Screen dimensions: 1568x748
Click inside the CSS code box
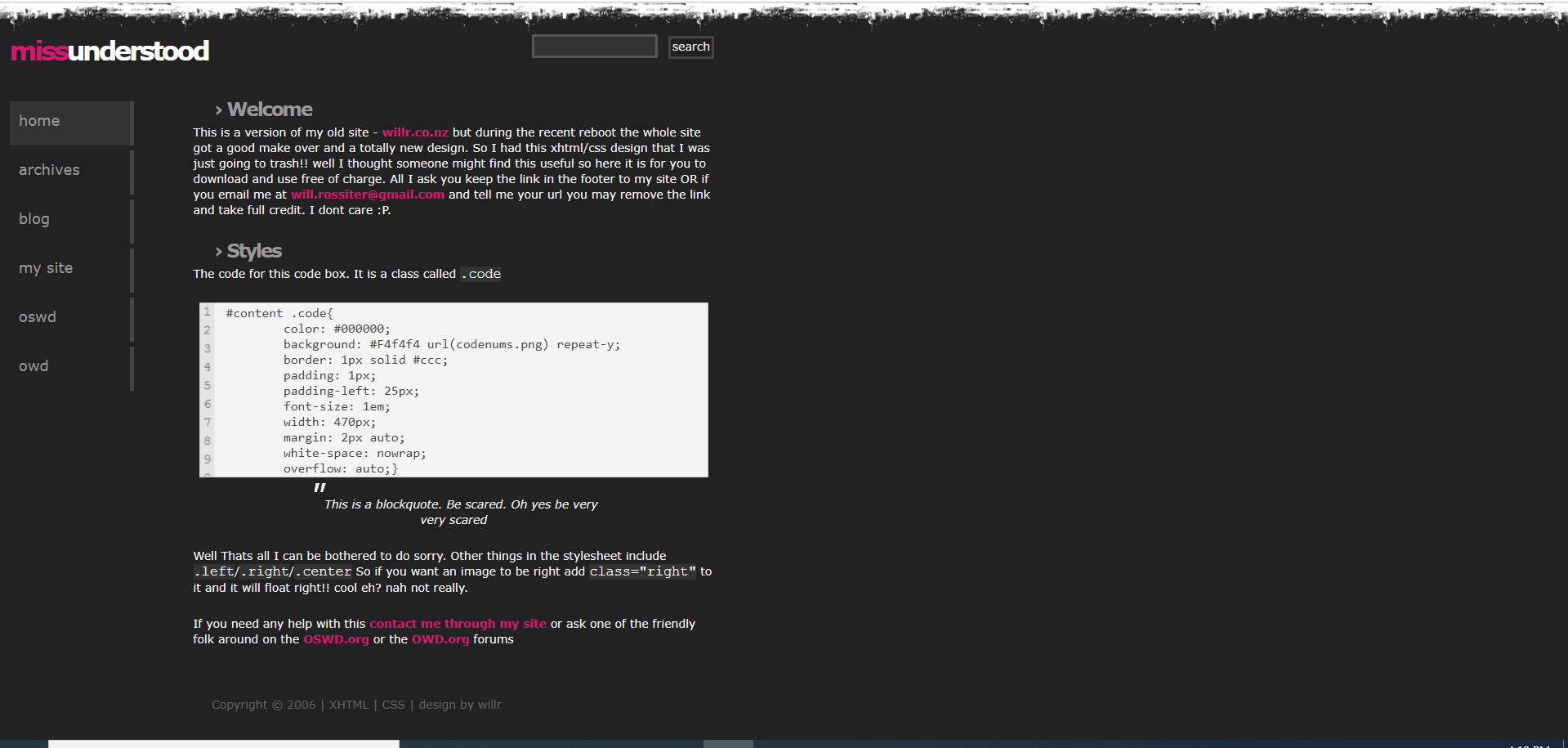click(490, 391)
